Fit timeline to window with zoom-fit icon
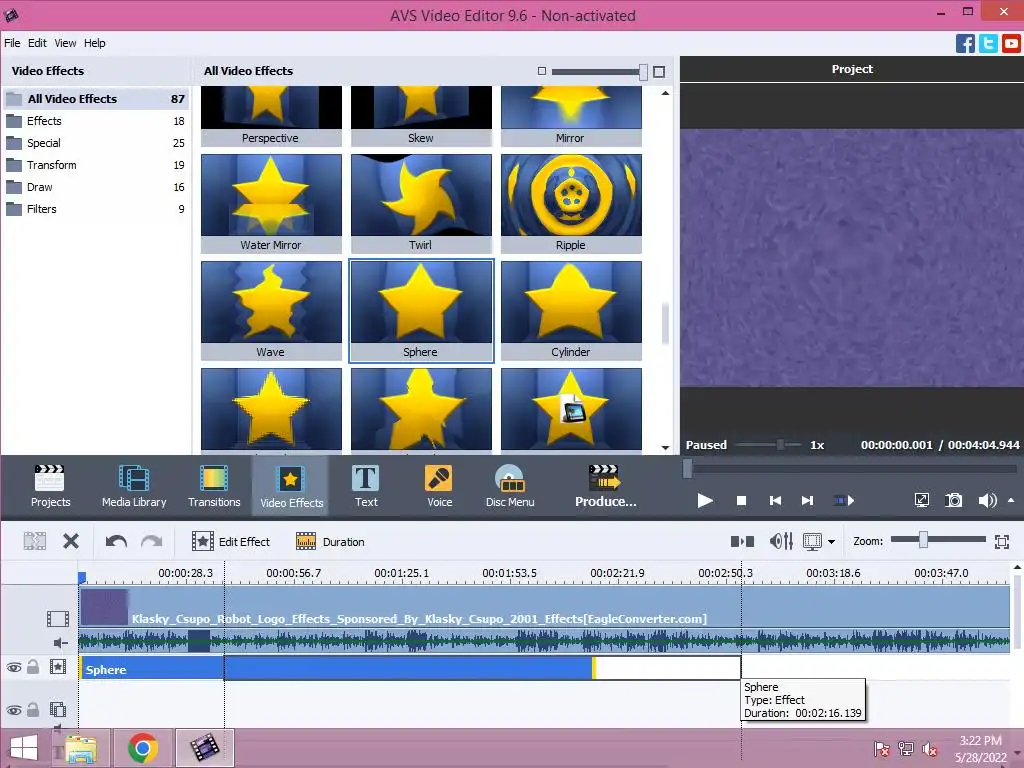The height and width of the screenshot is (768, 1024). point(1002,541)
